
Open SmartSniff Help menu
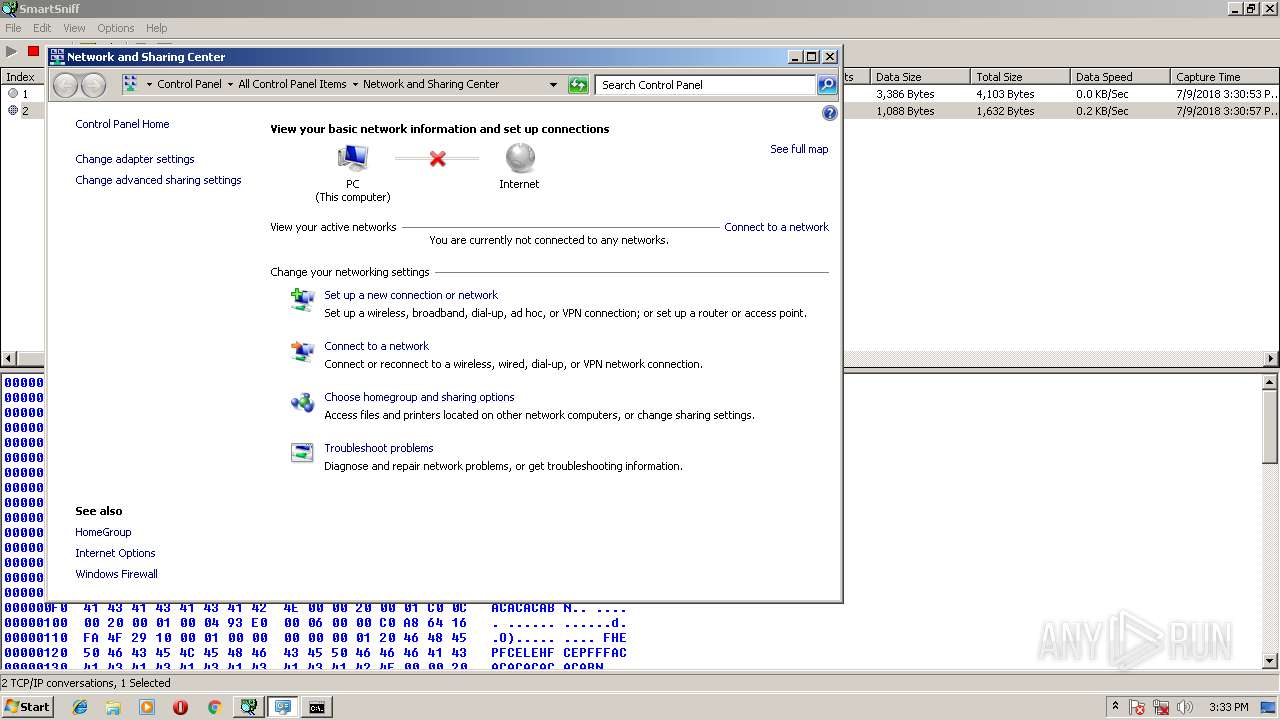(156, 28)
